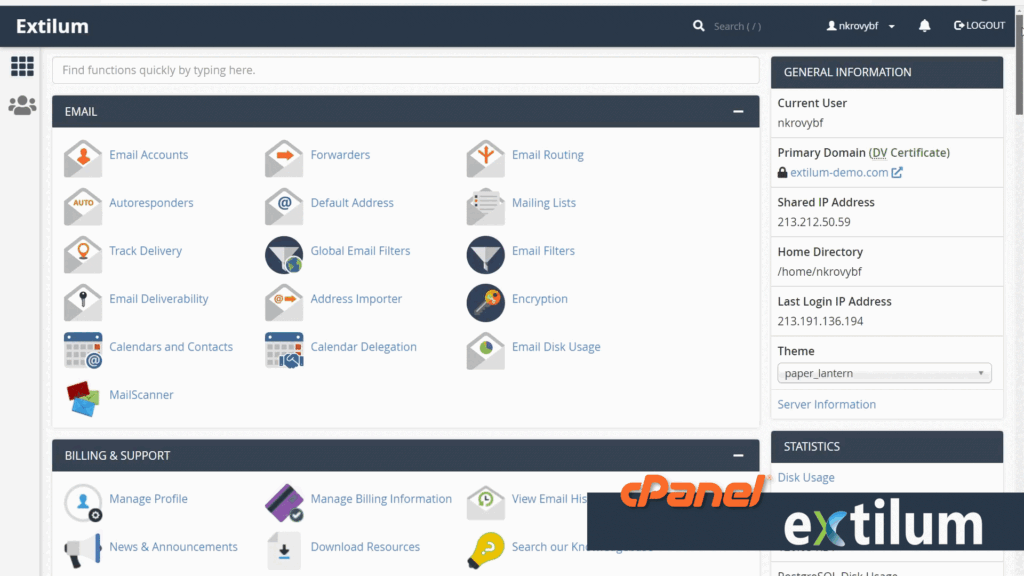1024x576 pixels.
Task: Open the Autoresponders tool
Action: coord(150,203)
